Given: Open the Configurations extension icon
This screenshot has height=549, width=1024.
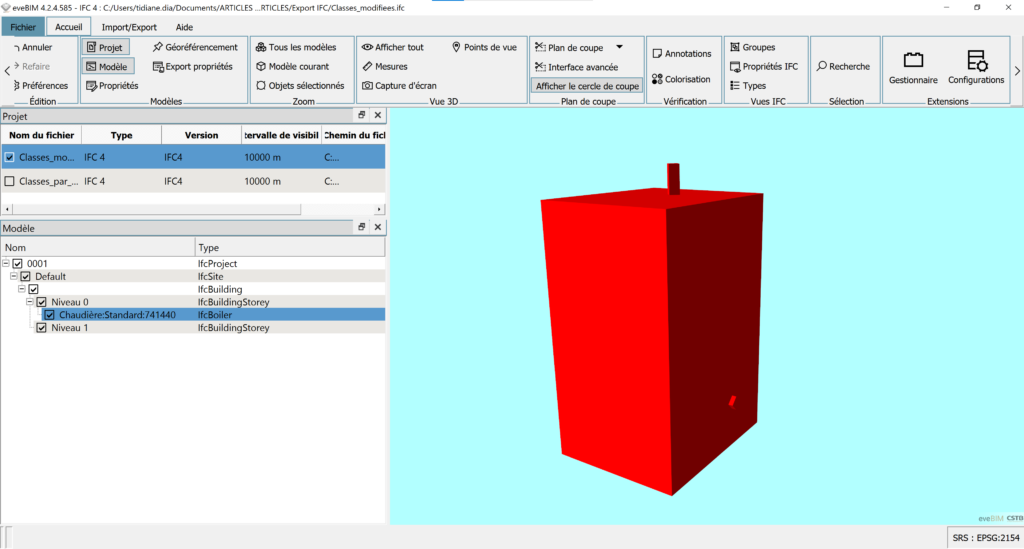Looking at the screenshot, I should (x=975, y=63).
